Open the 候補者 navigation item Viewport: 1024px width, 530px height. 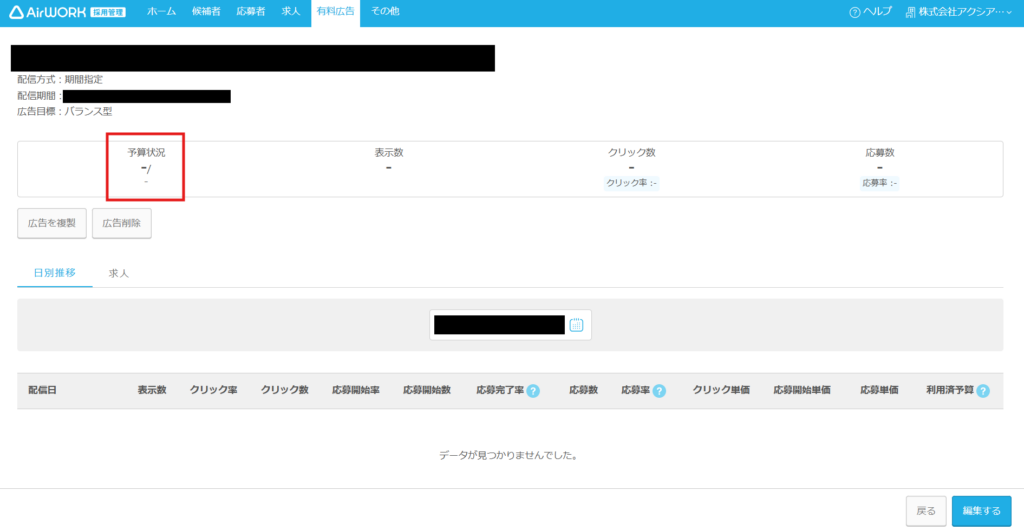tap(204, 12)
